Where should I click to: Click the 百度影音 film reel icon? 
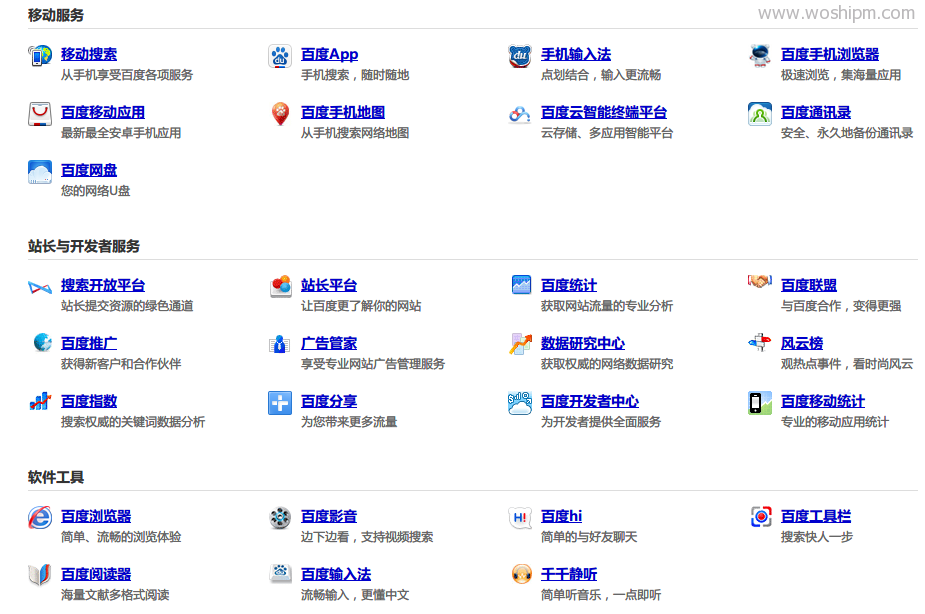(x=280, y=518)
